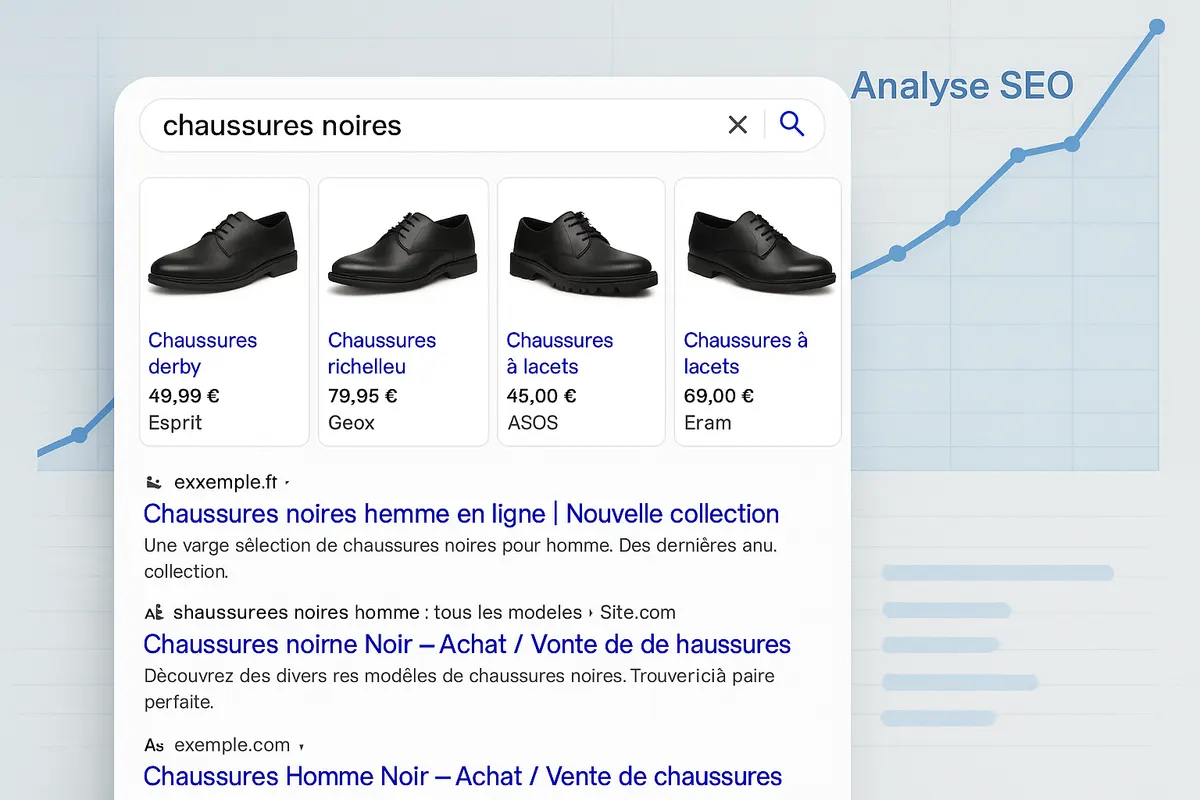Open the ASOS lace-up shoe image
Screen dimensions: 1200x800
(582, 252)
